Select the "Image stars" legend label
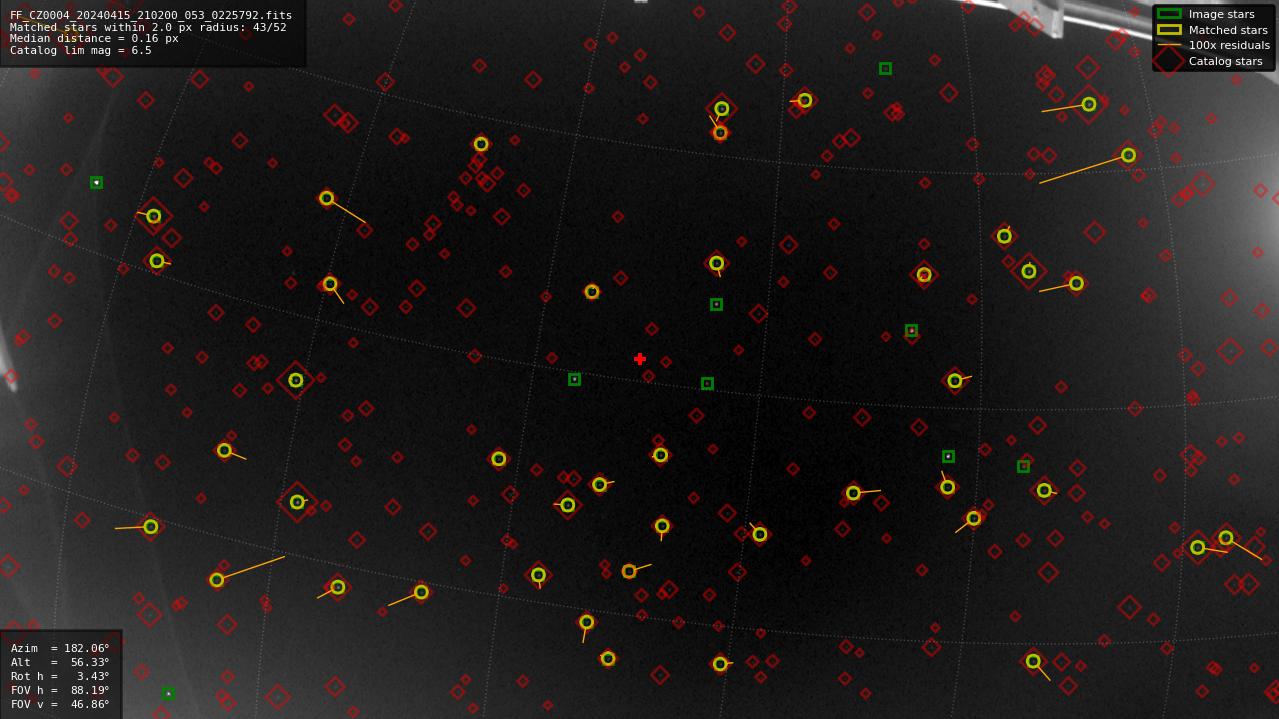 pyautogui.click(x=1221, y=14)
